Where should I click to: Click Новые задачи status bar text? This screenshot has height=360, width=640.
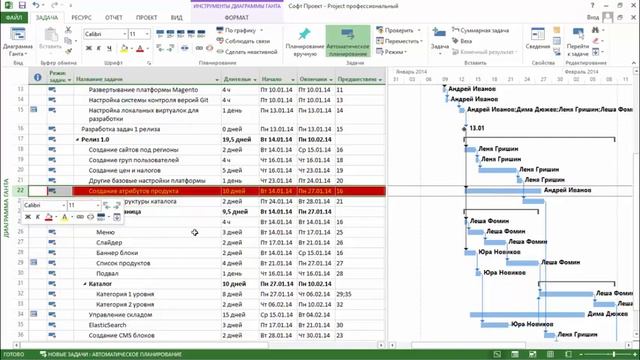click(111, 354)
